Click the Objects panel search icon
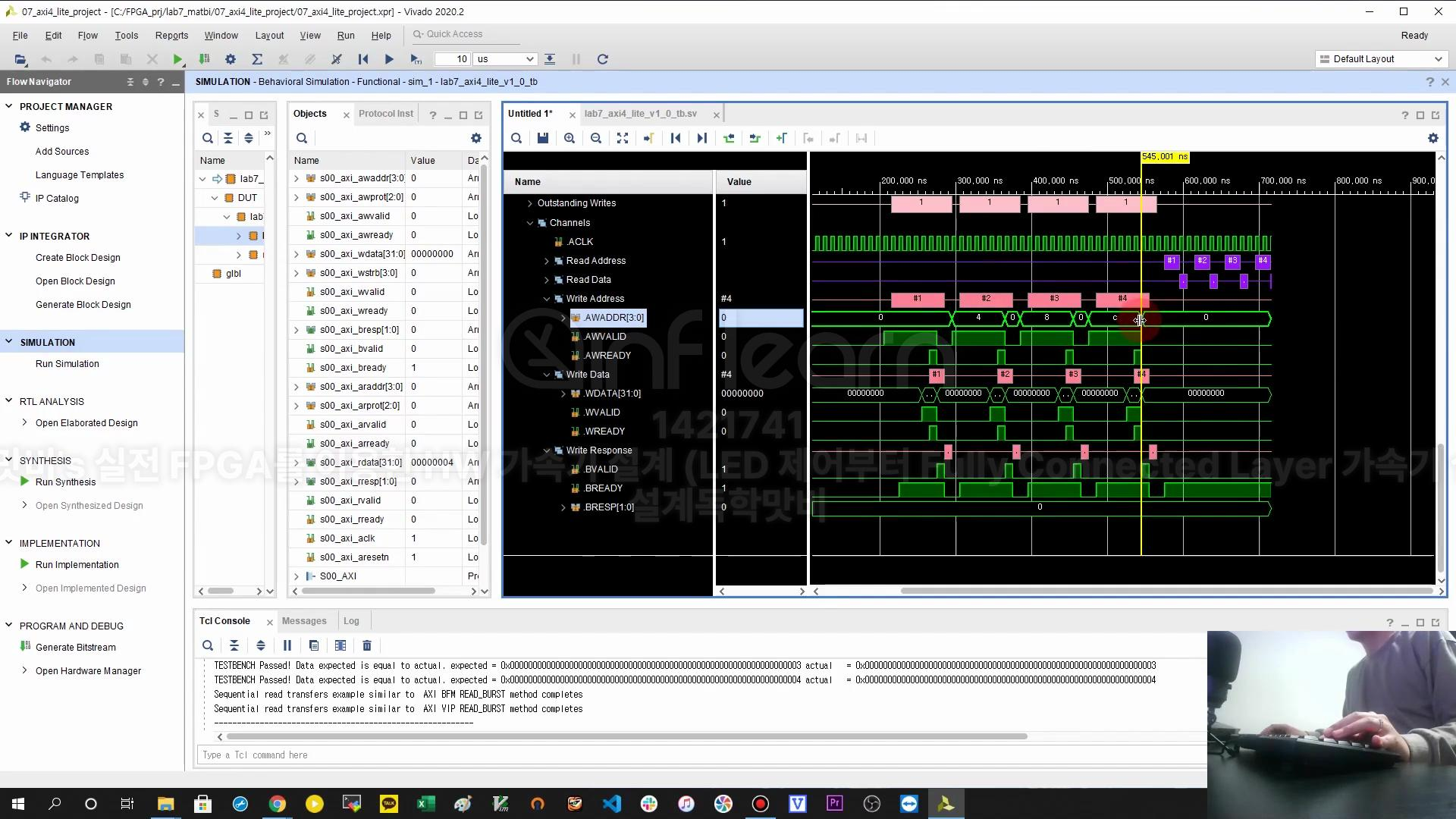Viewport: 1456px width, 819px height. (302, 138)
